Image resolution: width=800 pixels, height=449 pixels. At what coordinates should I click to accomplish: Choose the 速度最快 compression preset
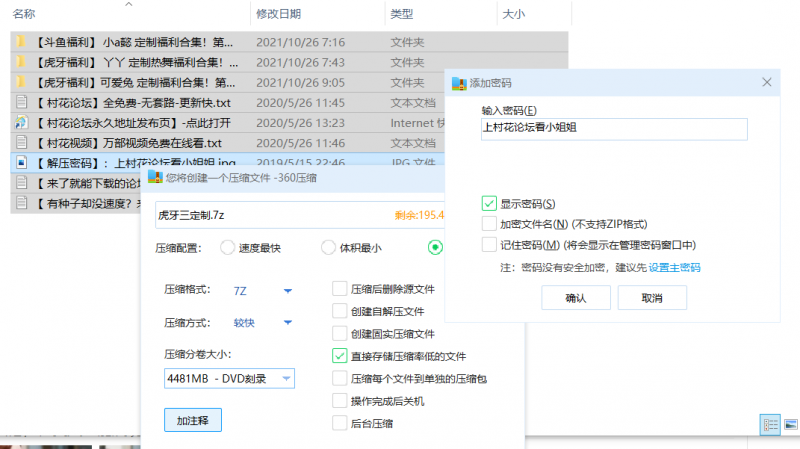(x=227, y=248)
